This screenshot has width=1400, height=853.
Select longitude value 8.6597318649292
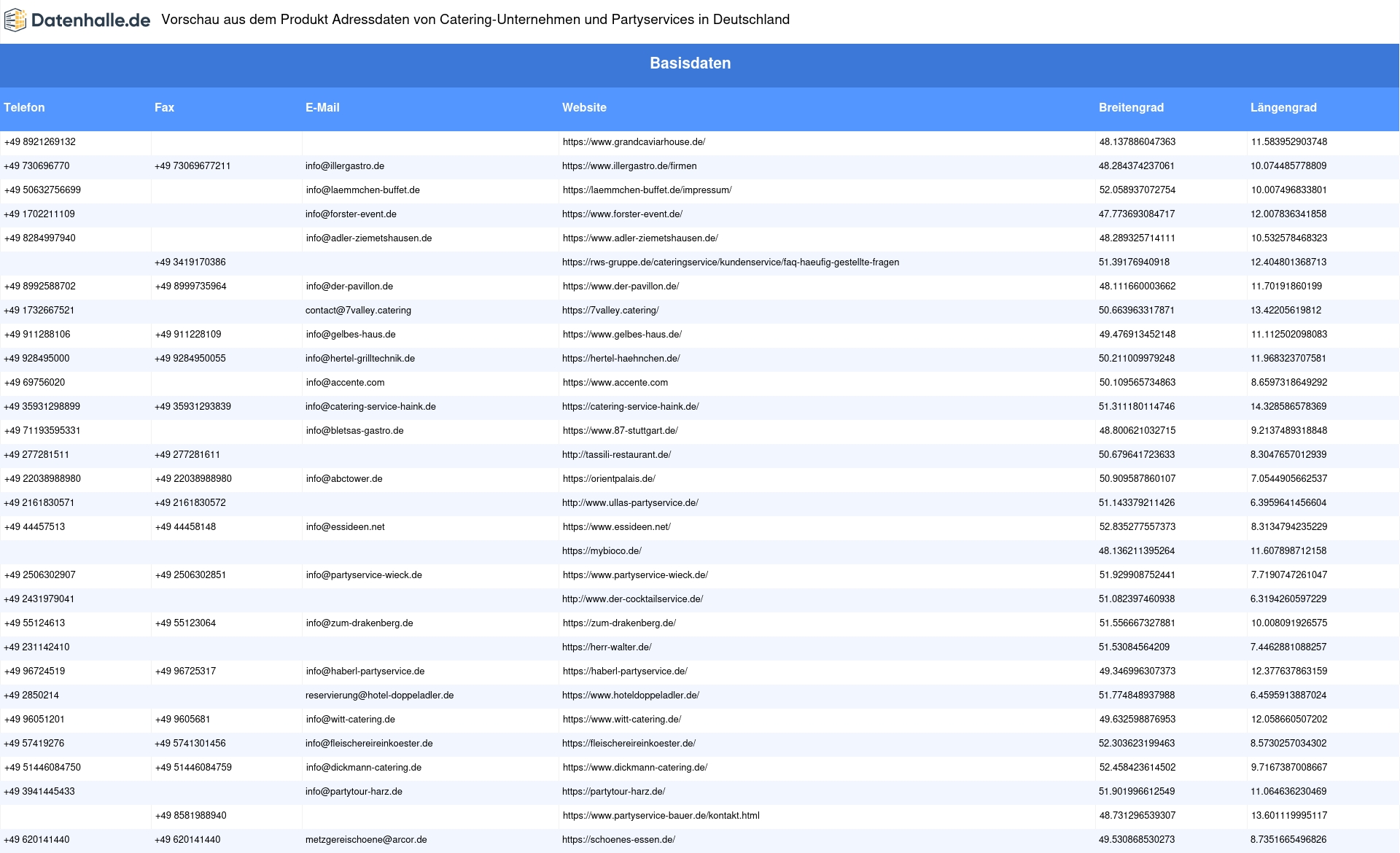click(x=1289, y=383)
